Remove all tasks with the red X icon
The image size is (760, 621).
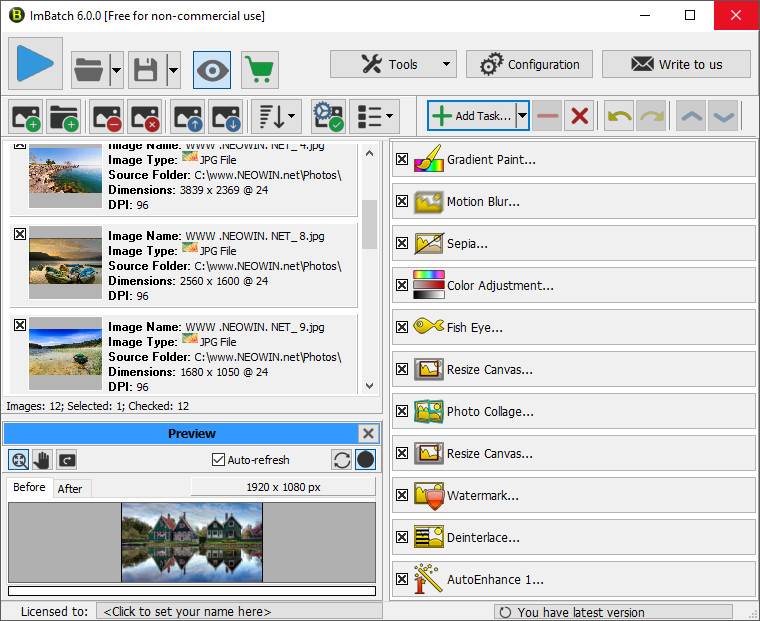pyautogui.click(x=579, y=116)
